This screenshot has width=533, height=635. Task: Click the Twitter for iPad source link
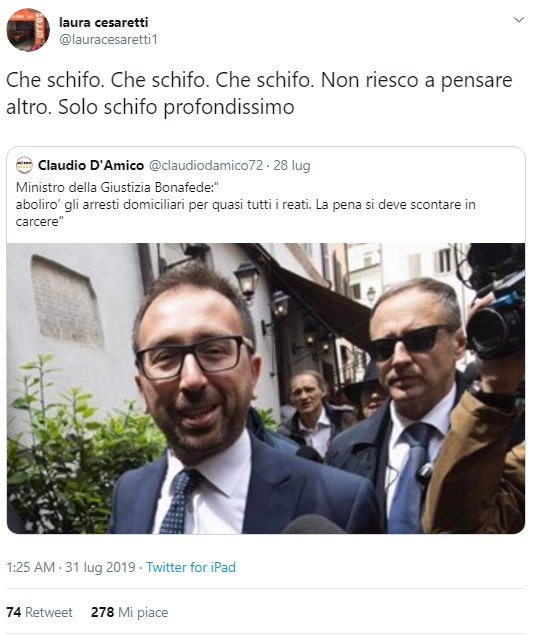(191, 567)
